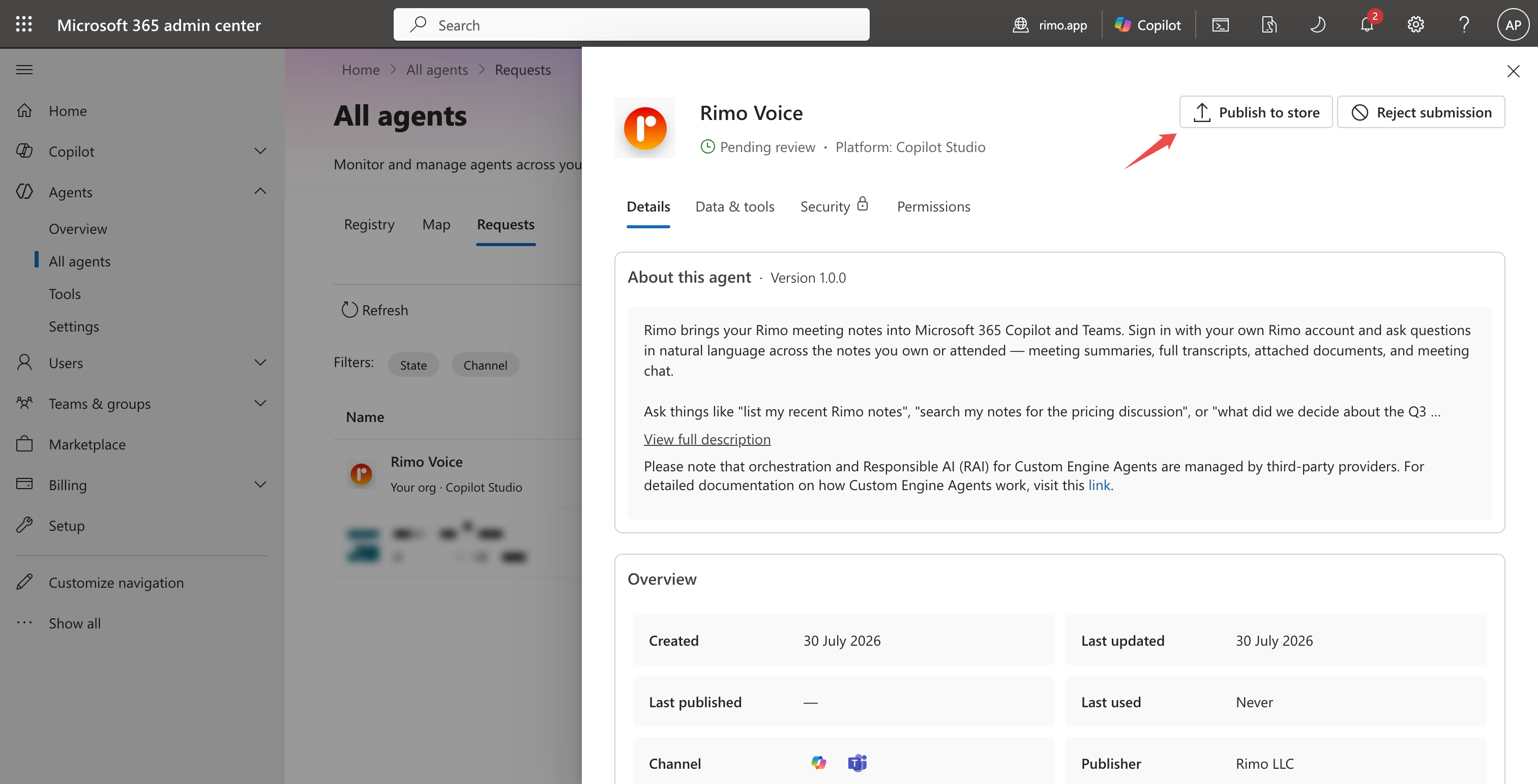Open the Map tab

point(436,224)
